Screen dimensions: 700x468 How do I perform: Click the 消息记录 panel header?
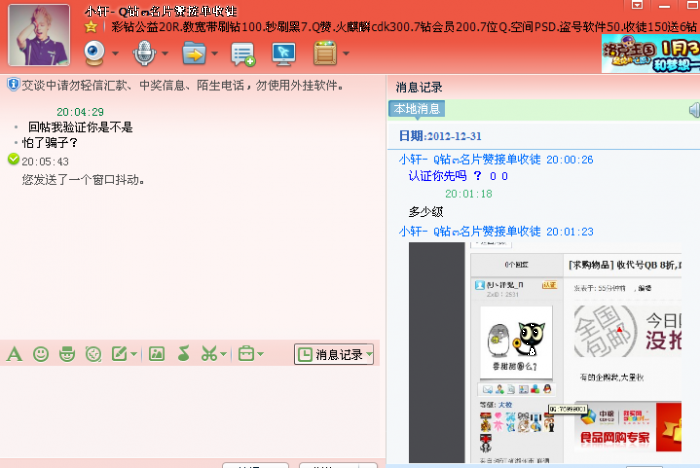coord(419,88)
